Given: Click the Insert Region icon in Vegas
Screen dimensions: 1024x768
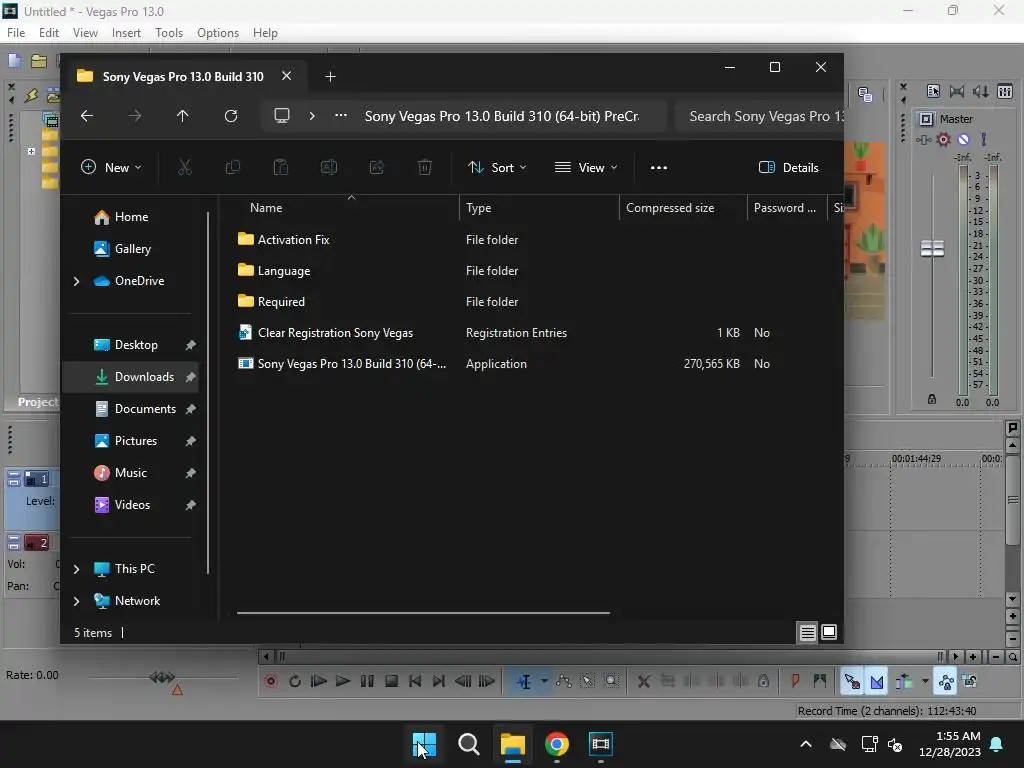Looking at the screenshot, I should [x=820, y=681].
